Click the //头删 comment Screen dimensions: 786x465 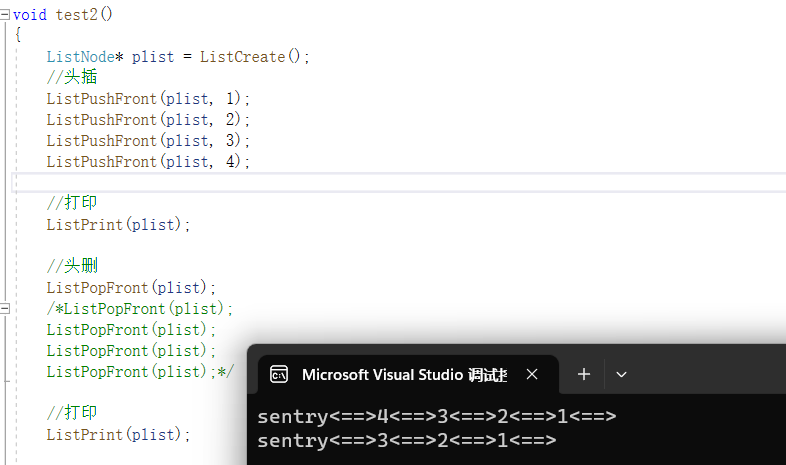(72, 266)
